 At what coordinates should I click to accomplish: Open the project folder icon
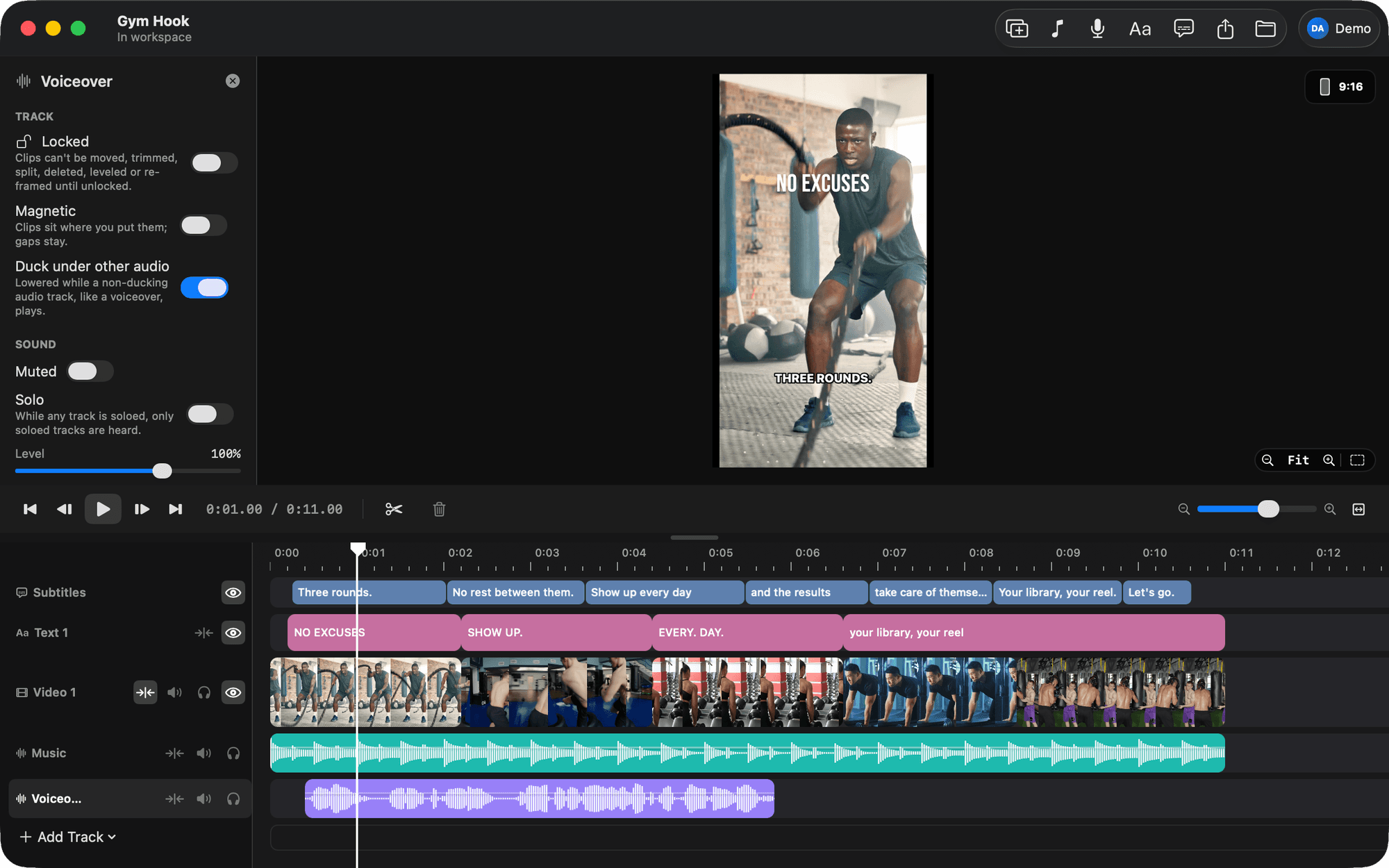tap(1265, 28)
